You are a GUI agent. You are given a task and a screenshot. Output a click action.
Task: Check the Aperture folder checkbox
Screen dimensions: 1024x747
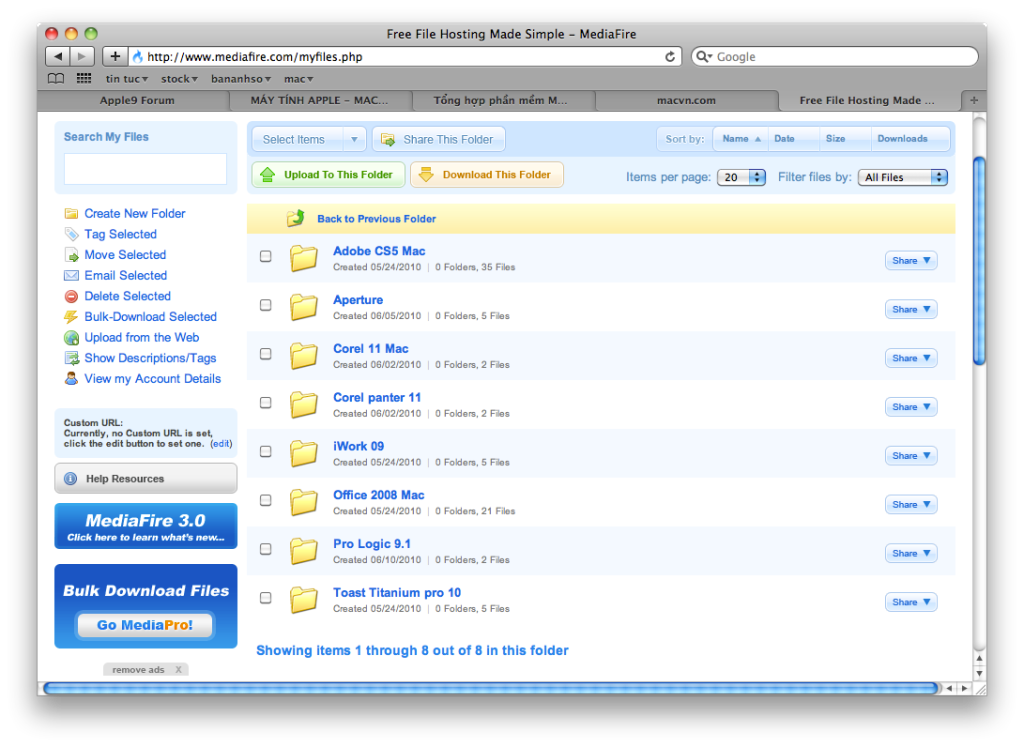tap(266, 305)
